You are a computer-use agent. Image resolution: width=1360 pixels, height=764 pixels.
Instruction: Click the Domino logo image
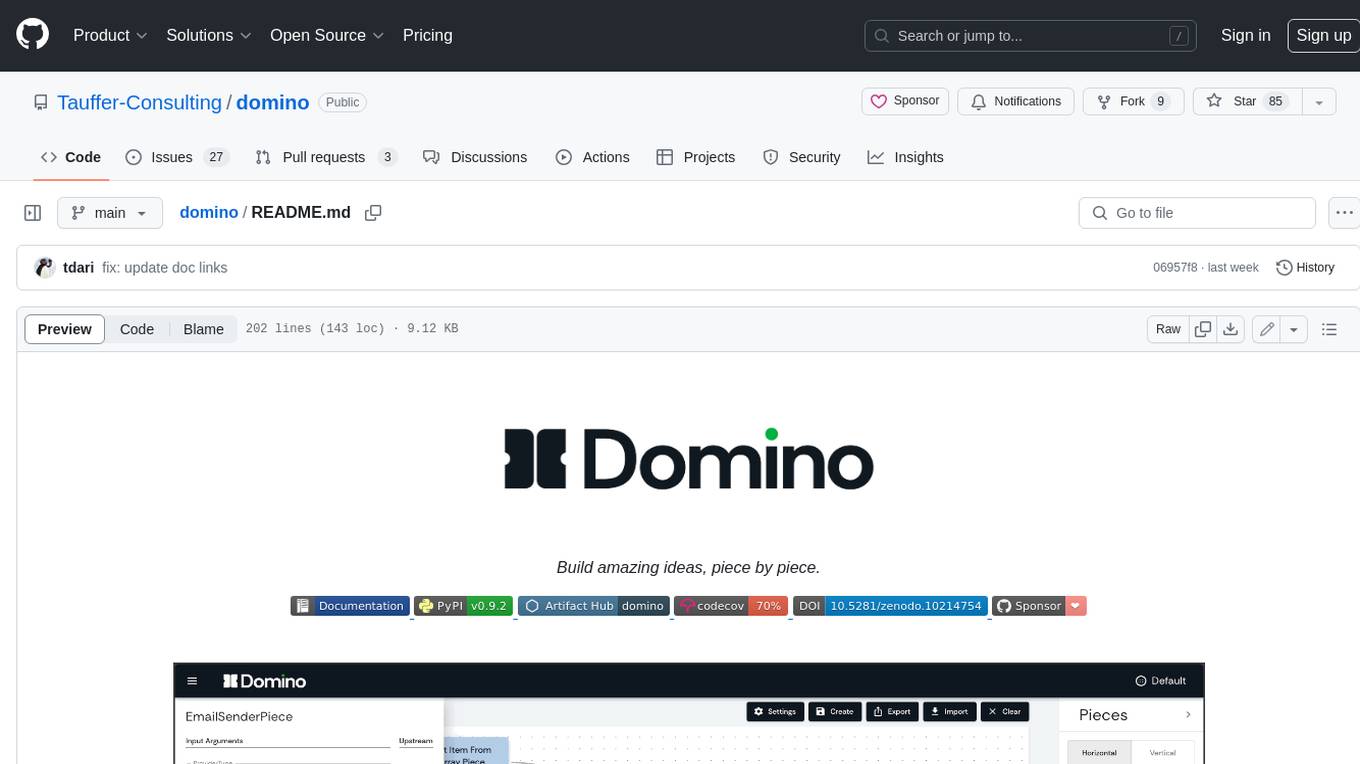[689, 459]
